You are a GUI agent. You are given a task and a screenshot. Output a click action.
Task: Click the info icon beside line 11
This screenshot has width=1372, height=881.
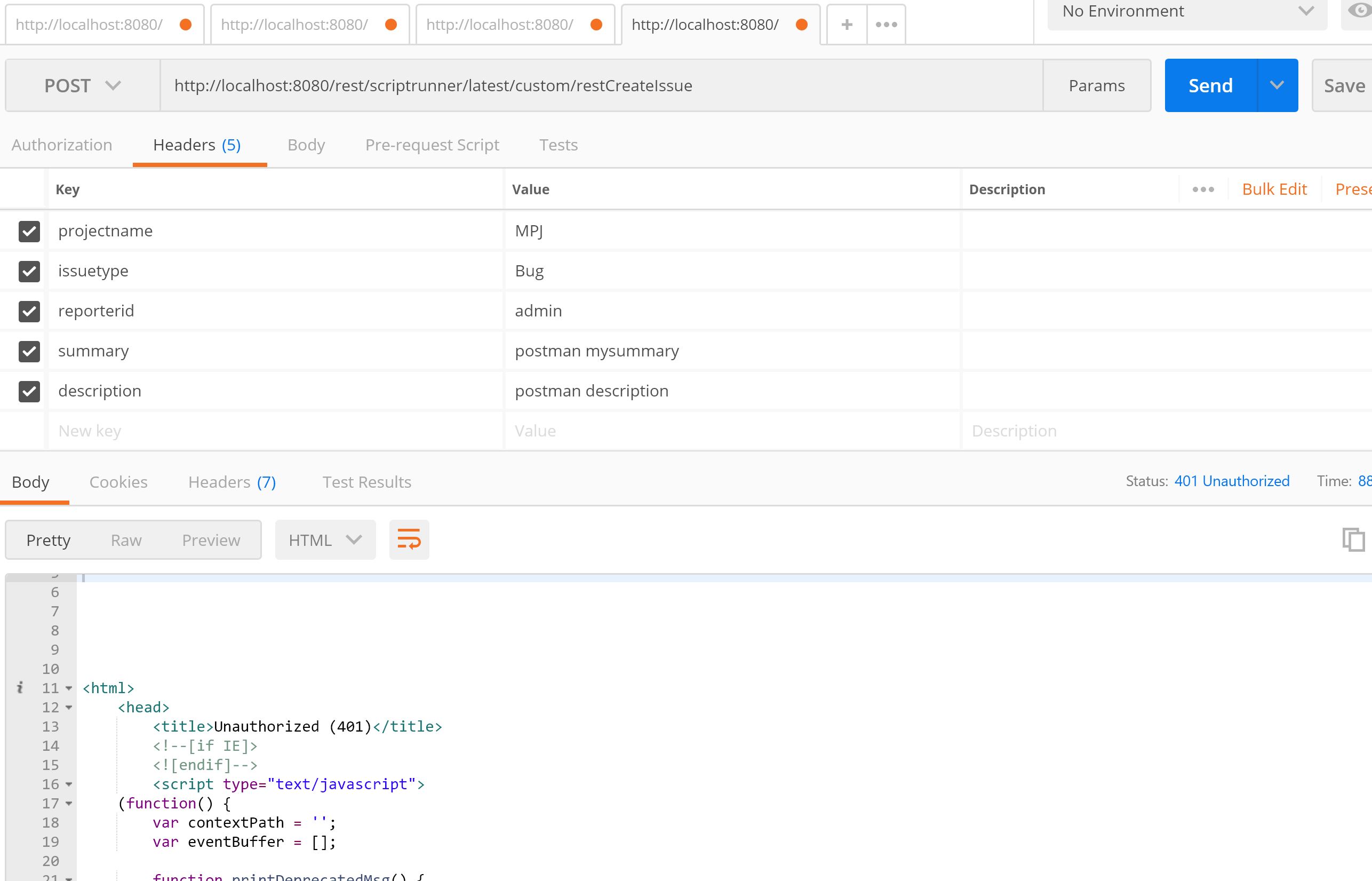coord(21,688)
